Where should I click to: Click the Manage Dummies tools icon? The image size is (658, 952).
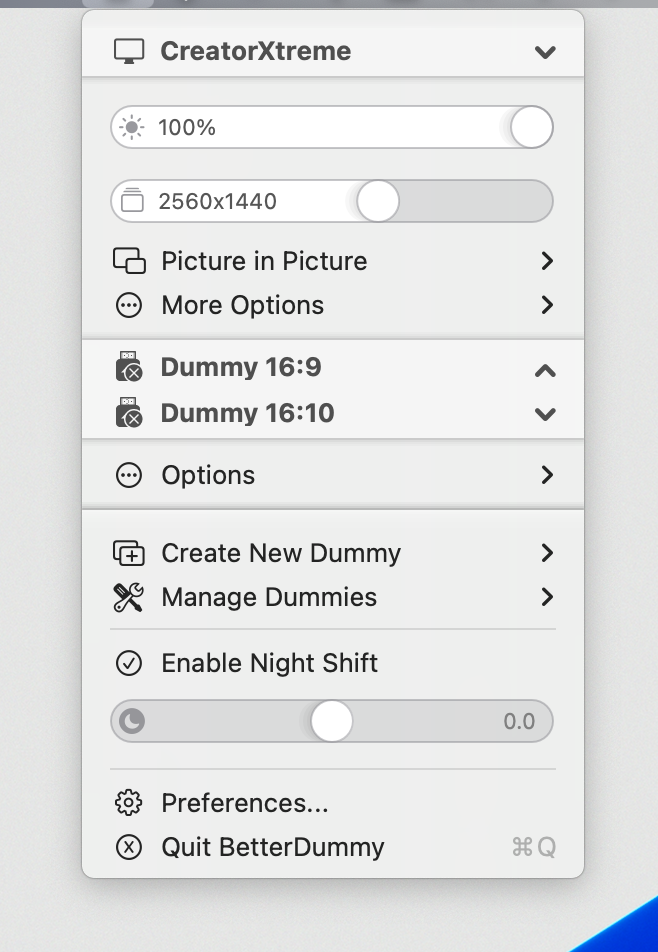(130, 597)
